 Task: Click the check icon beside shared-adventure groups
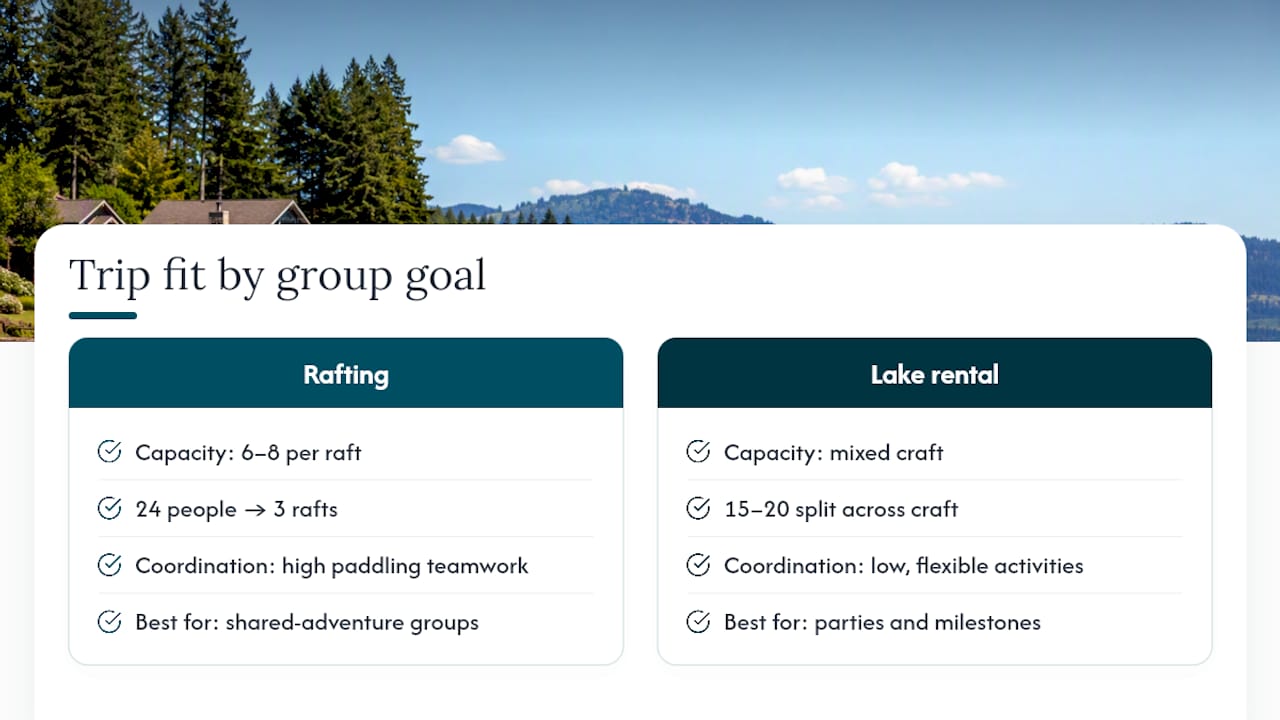tap(109, 622)
